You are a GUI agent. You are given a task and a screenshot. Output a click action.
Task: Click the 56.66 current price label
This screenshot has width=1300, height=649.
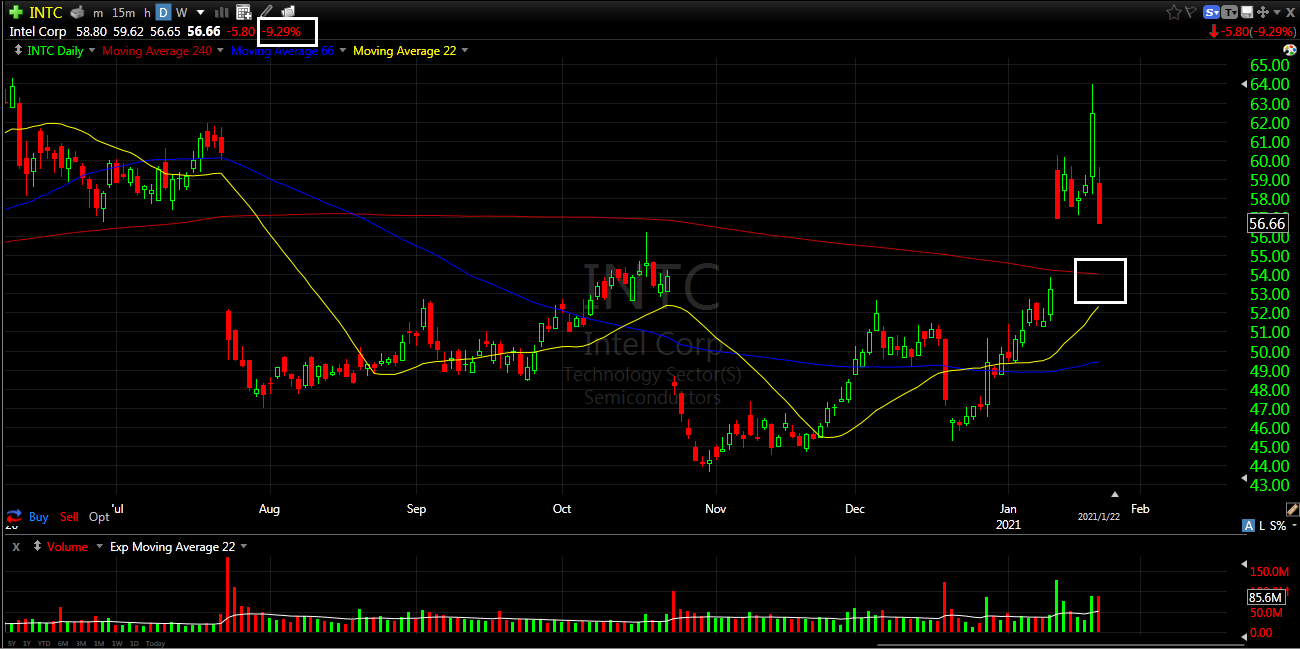(1266, 224)
